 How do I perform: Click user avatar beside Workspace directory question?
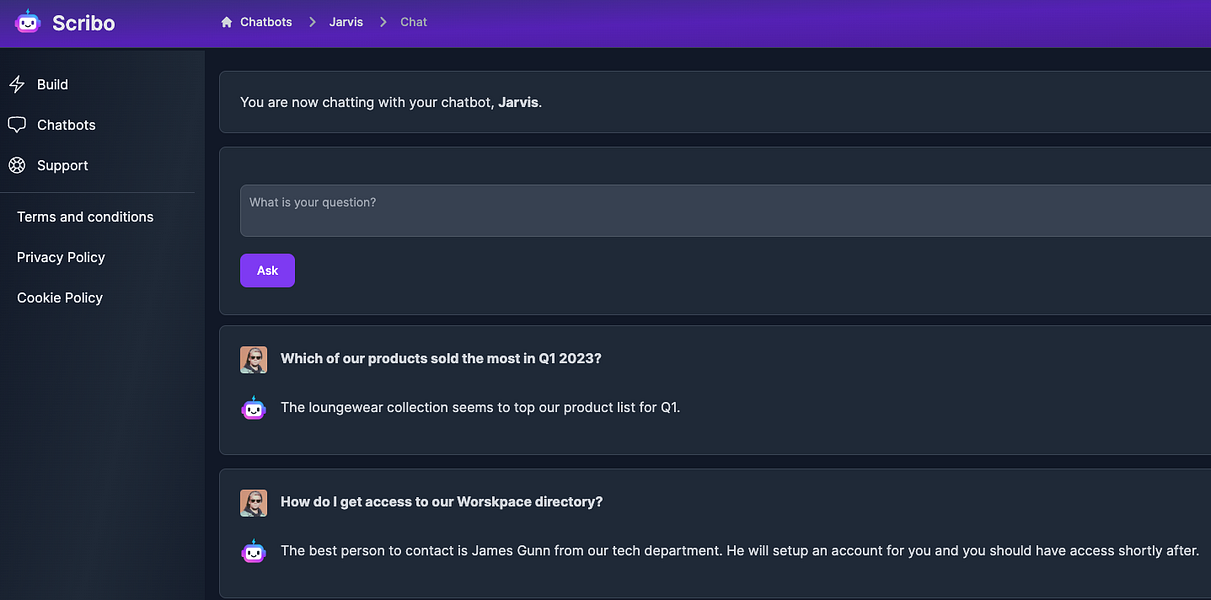(254, 503)
